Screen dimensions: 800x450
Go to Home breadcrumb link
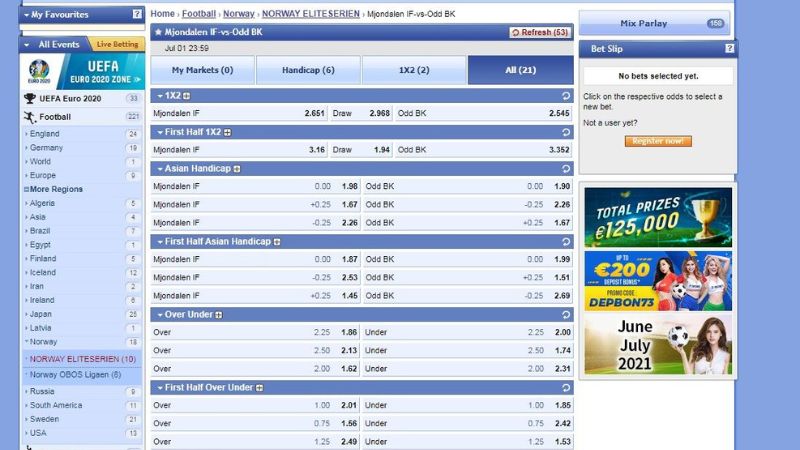pyautogui.click(x=162, y=14)
